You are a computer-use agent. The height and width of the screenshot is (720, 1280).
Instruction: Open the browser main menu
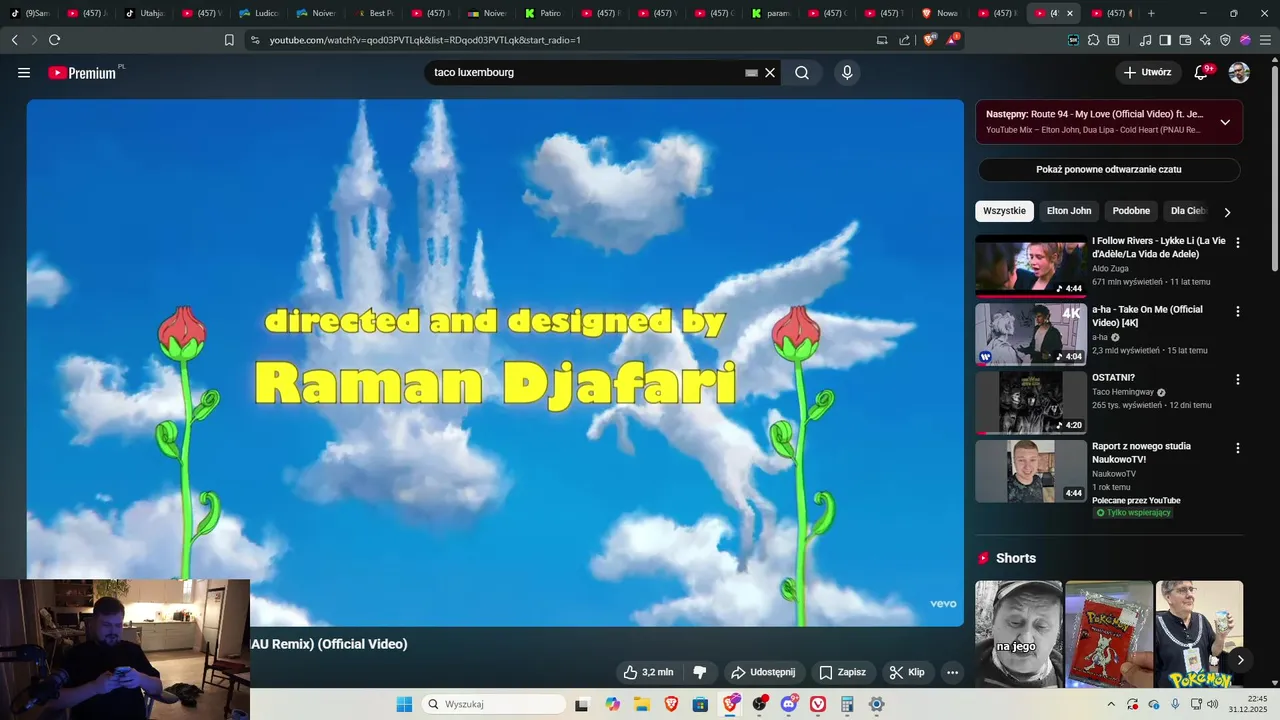coord(1266,40)
